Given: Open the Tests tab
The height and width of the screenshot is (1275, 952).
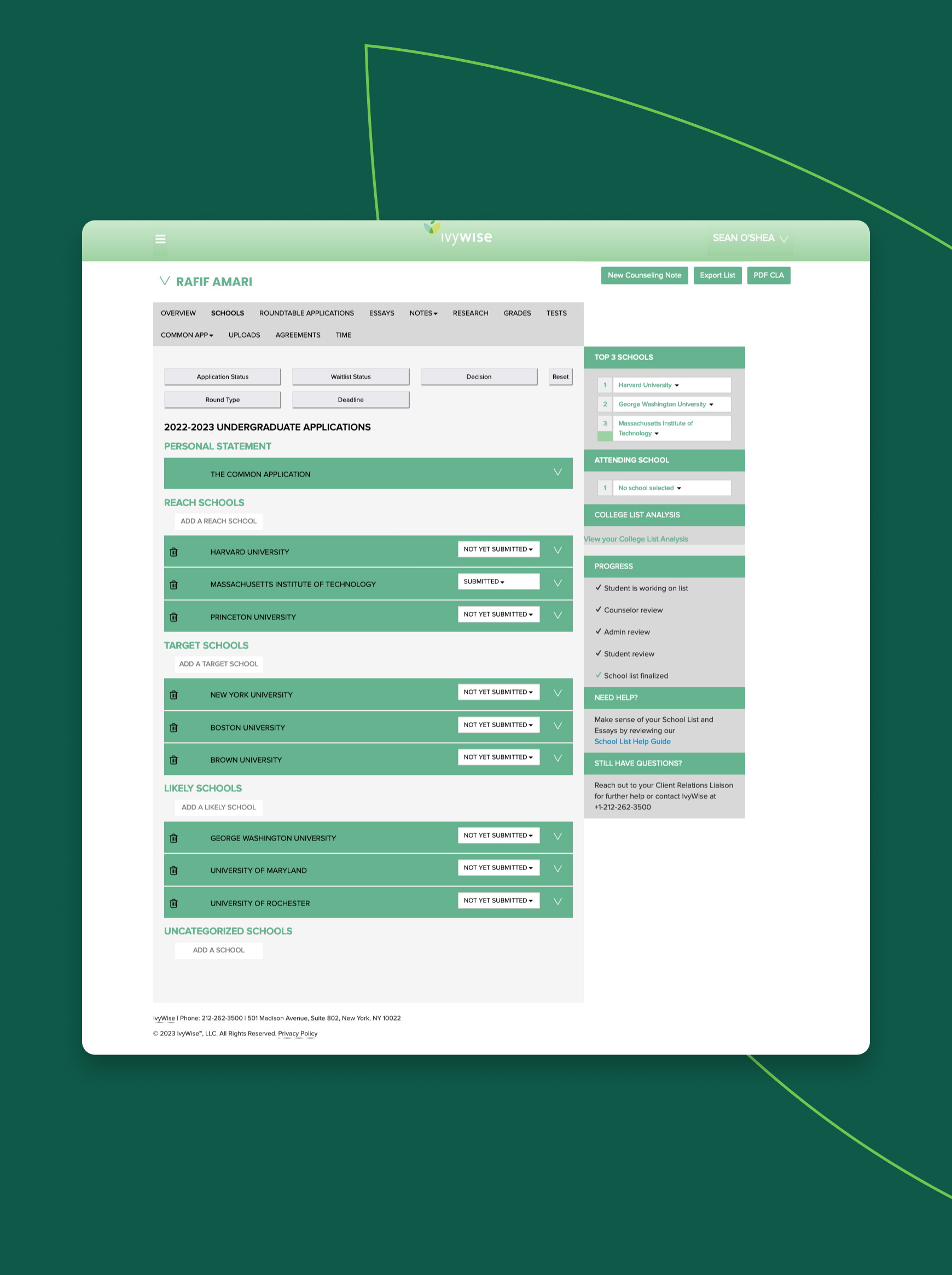Looking at the screenshot, I should 556,313.
